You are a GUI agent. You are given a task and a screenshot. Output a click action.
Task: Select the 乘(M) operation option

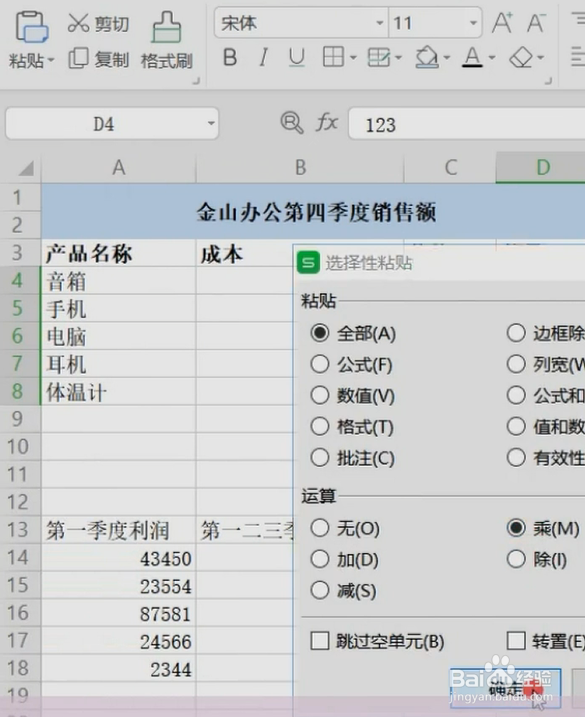[516, 528]
